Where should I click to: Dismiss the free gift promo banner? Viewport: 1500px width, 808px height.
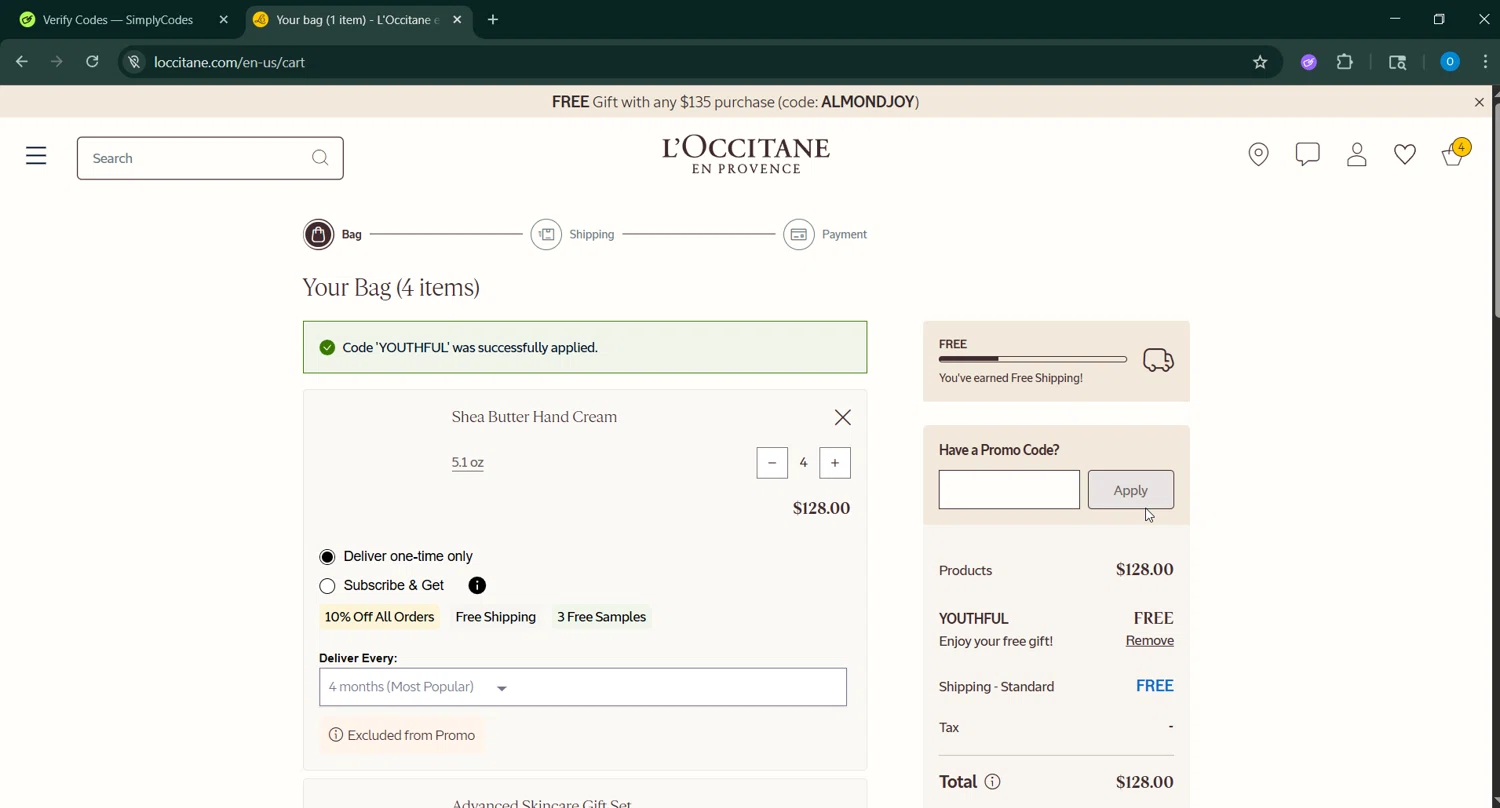click(1479, 102)
